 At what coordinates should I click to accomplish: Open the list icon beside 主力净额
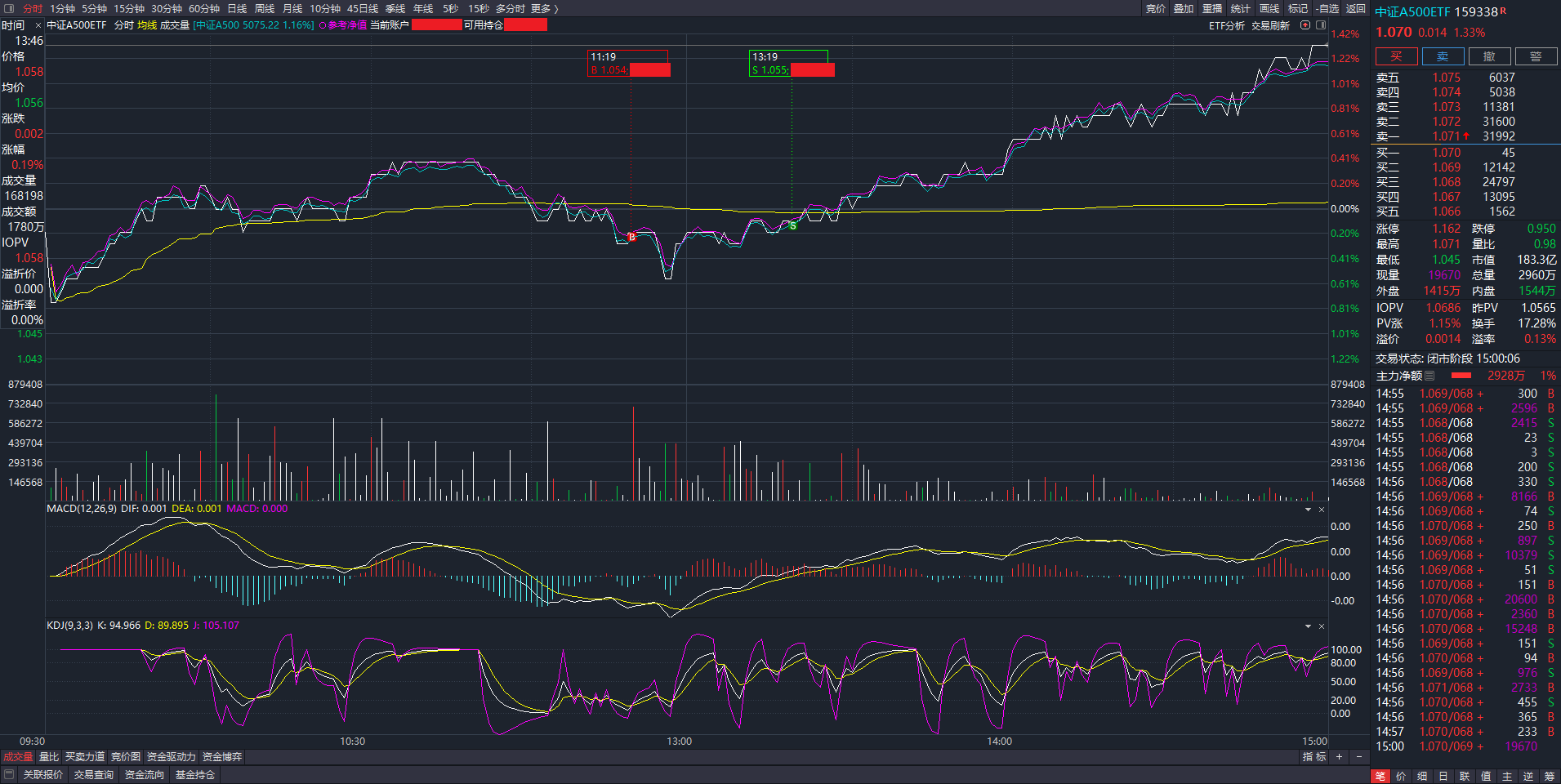tap(1429, 376)
